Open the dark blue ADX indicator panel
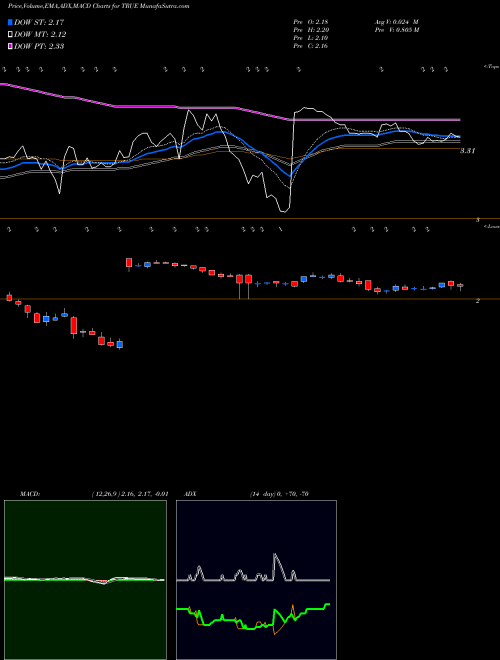500x660 pixels. pos(256,580)
